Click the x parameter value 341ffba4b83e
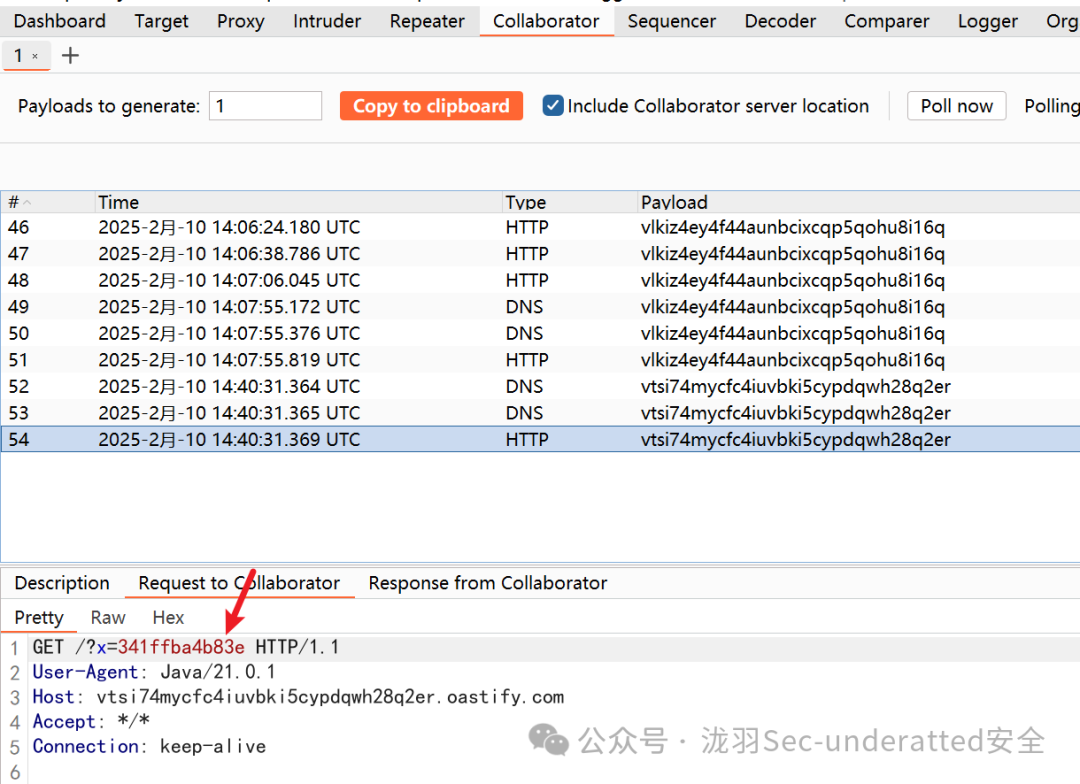The height and width of the screenshot is (784, 1080). pos(181,647)
